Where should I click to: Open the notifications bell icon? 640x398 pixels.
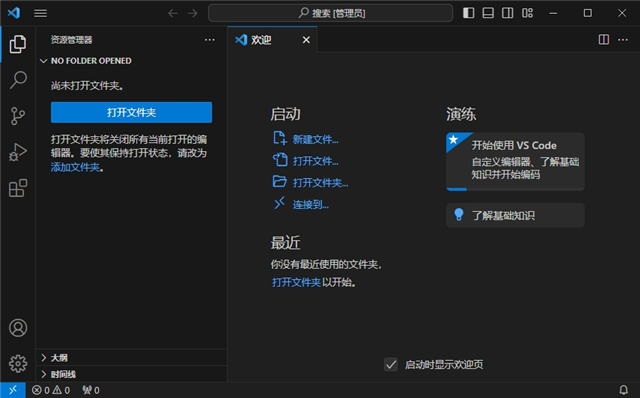(x=624, y=390)
